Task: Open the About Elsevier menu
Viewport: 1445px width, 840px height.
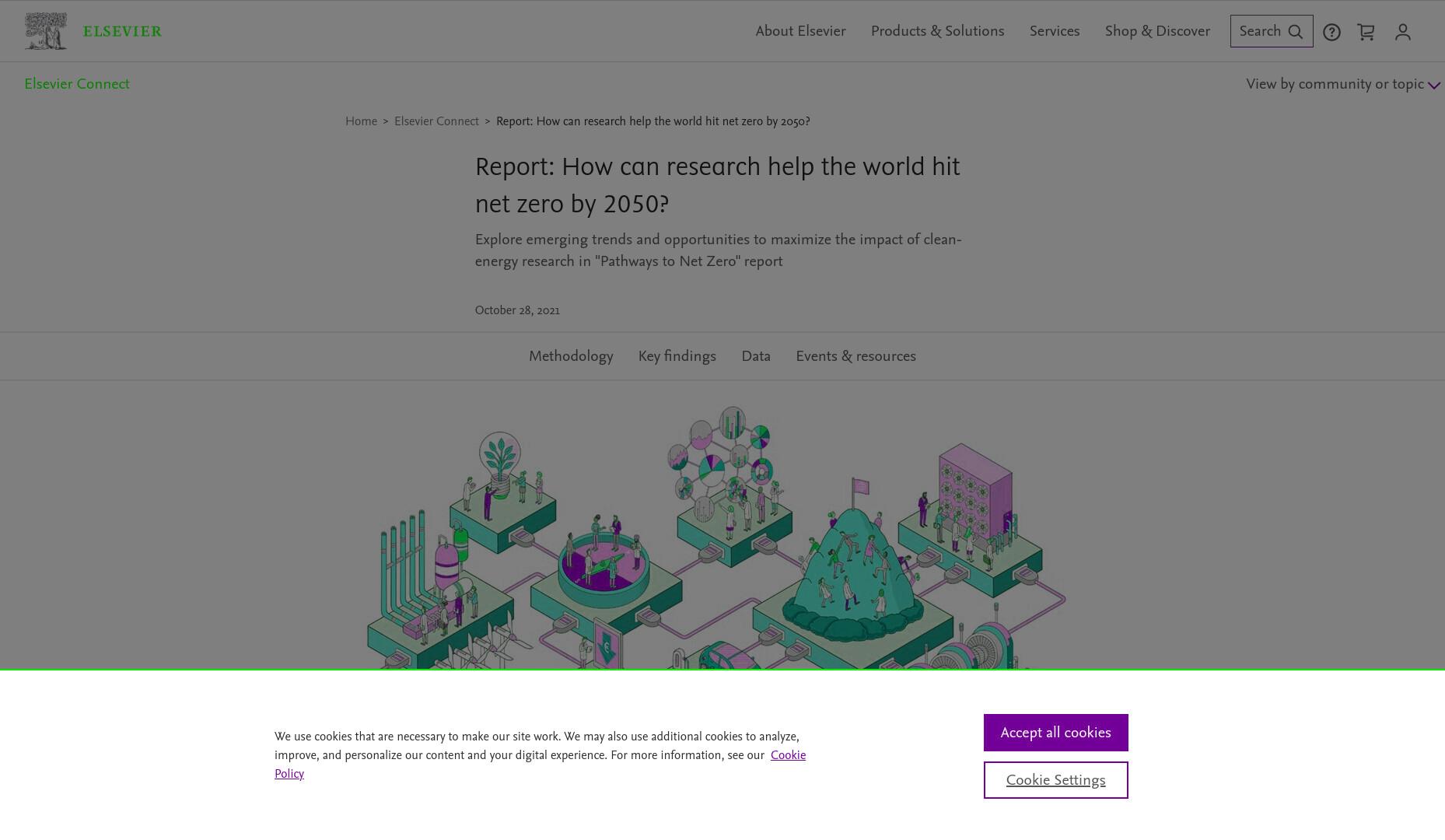Action: point(800,31)
